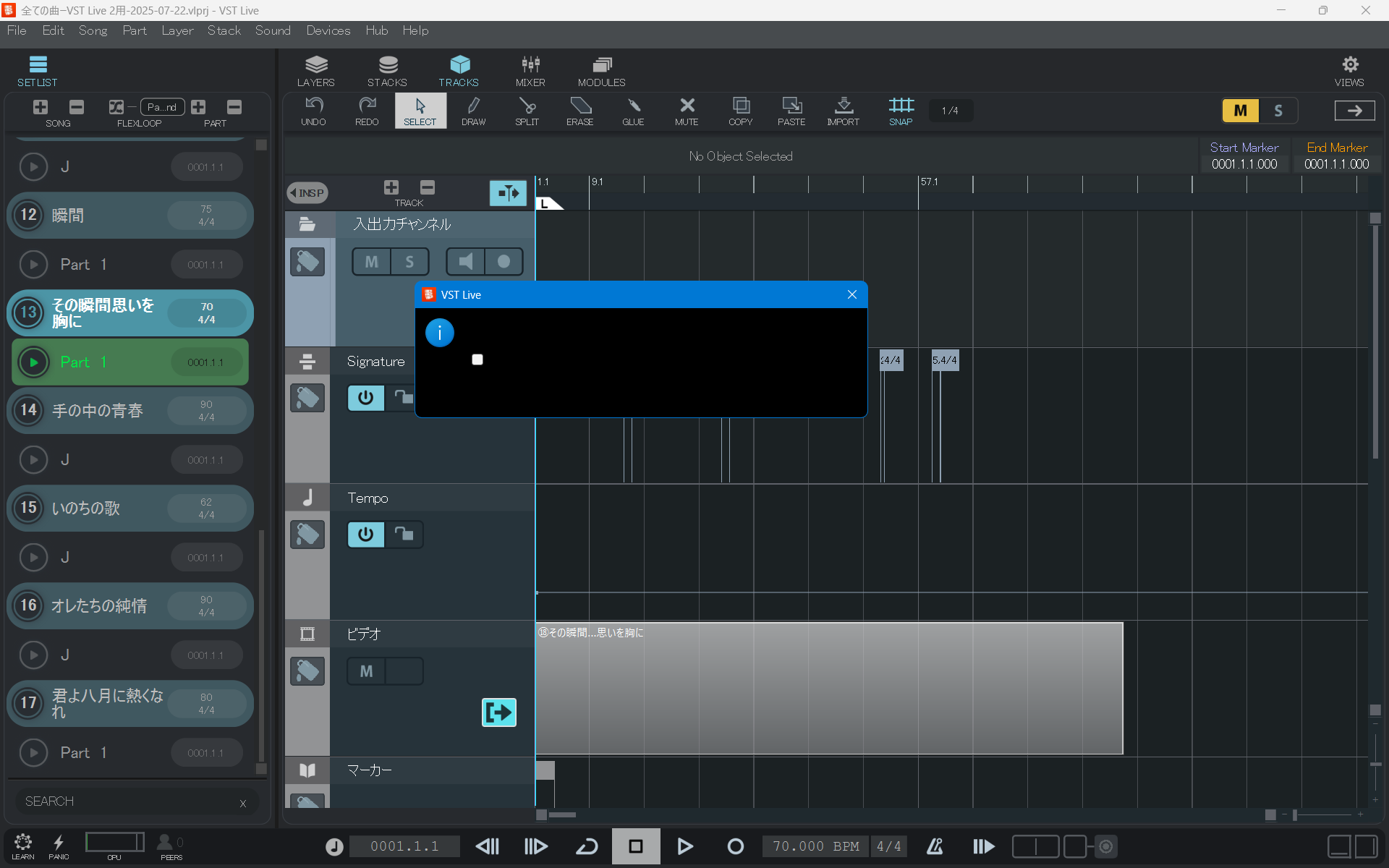Toggle Snap to grid

pos(901,111)
